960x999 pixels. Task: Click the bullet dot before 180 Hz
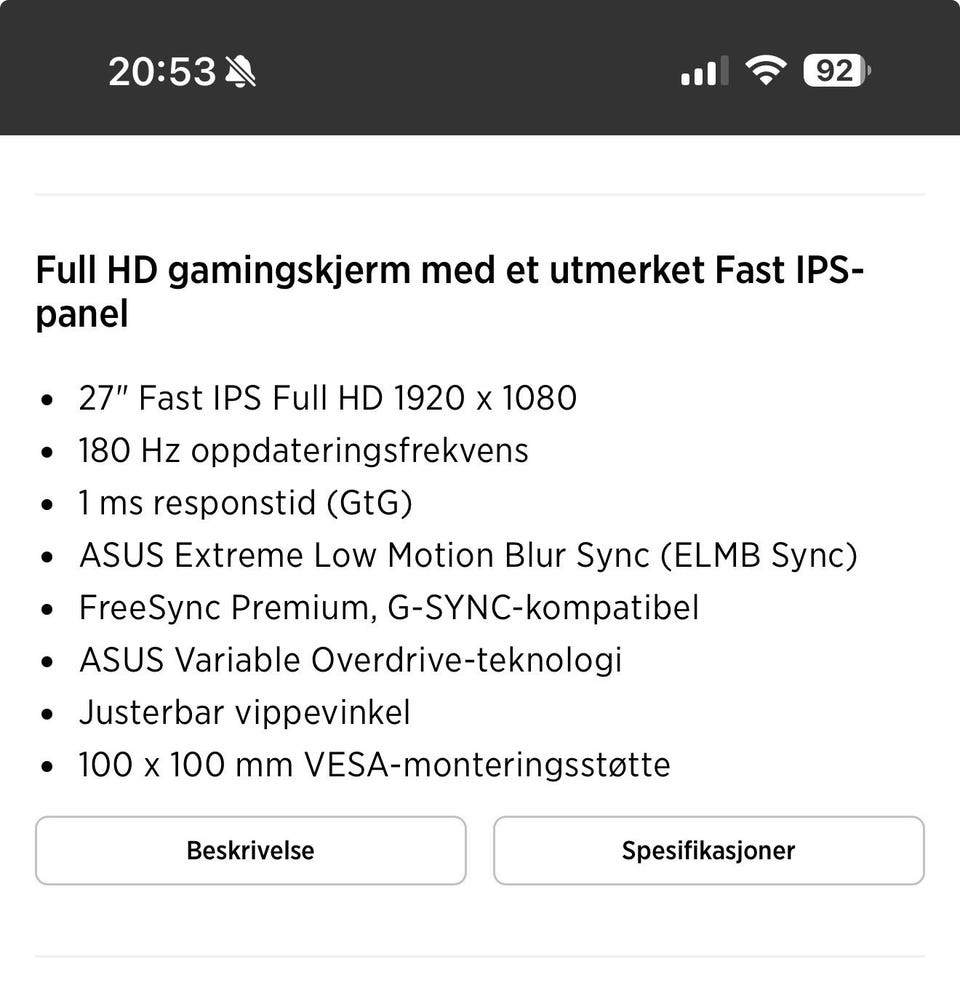47,453
